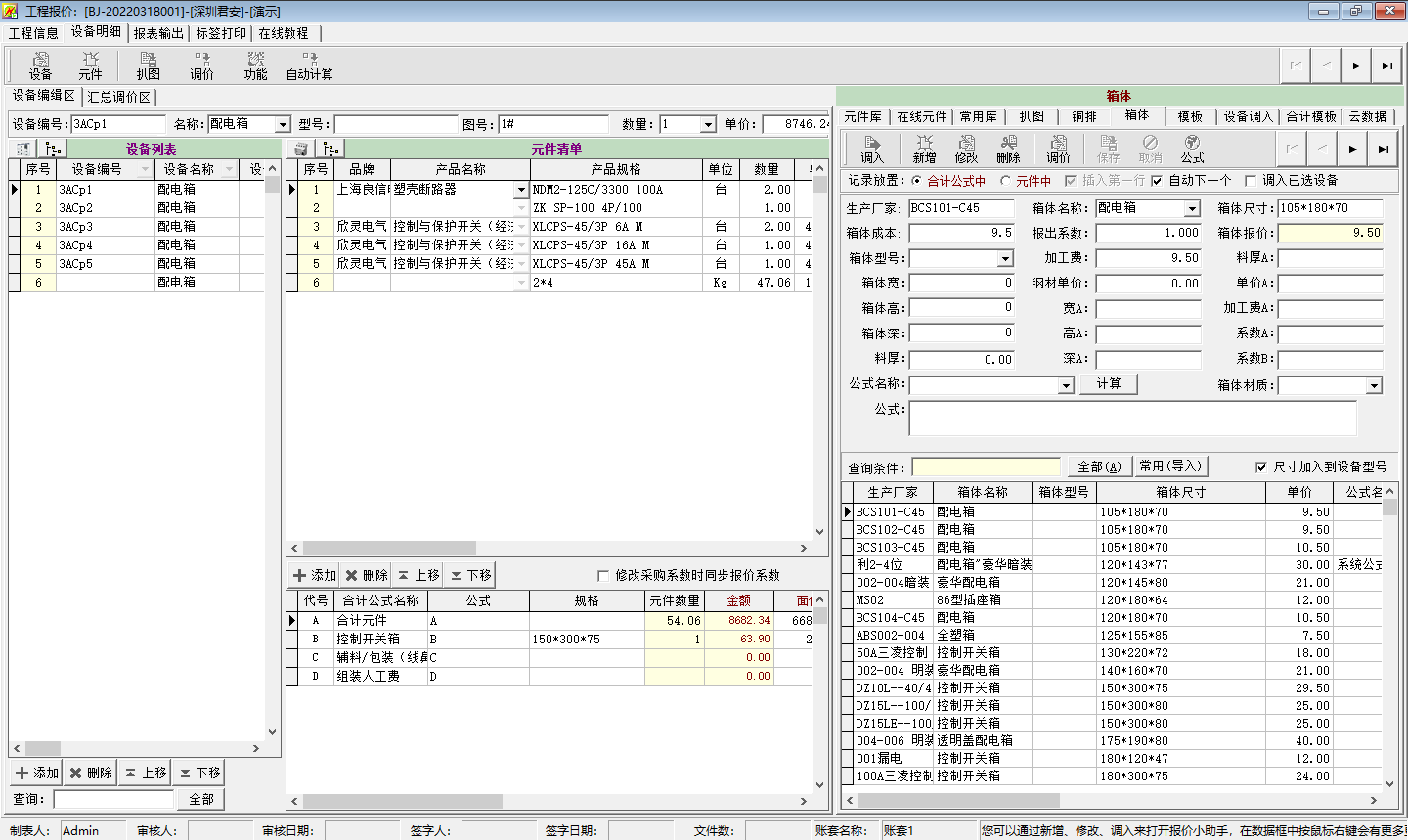Open the 报表输出 menu
Viewport: 1408px width, 840px height.
(x=158, y=33)
